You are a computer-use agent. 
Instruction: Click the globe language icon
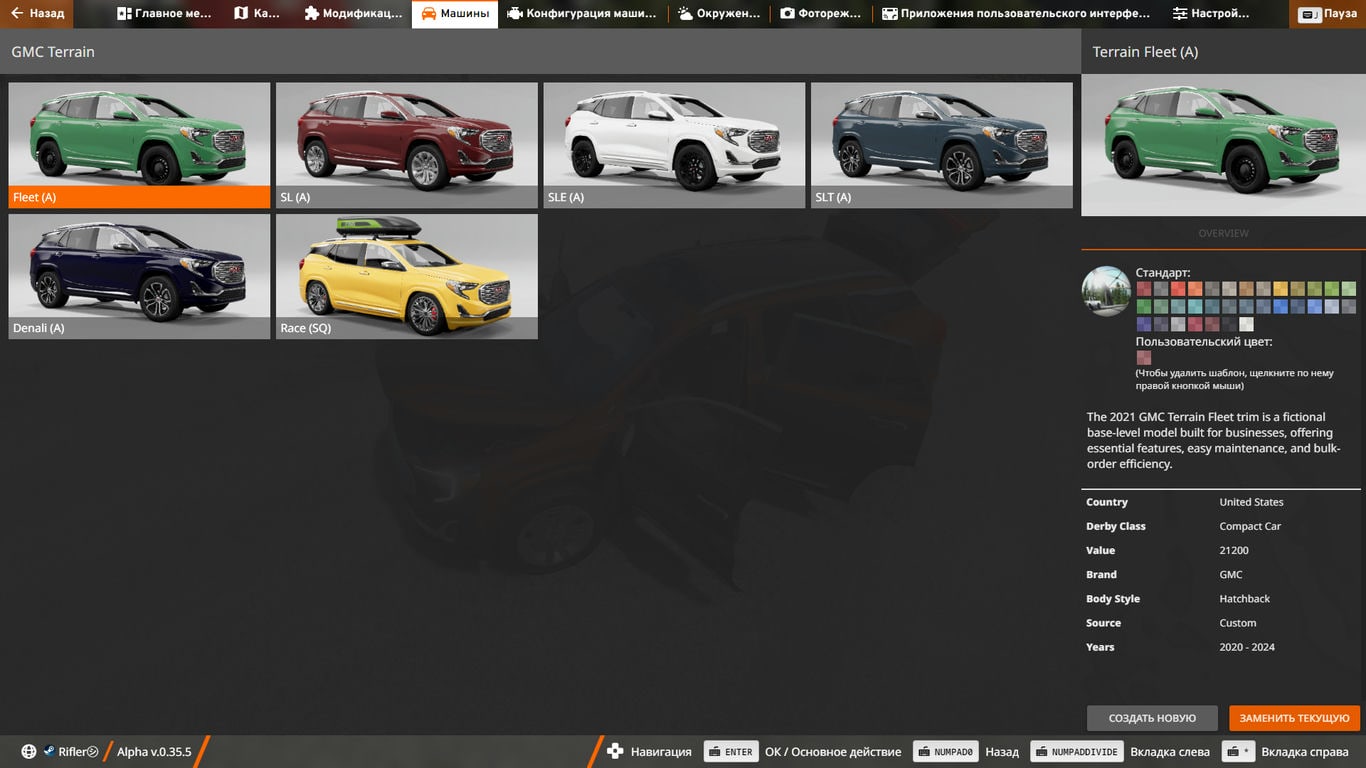pos(29,752)
